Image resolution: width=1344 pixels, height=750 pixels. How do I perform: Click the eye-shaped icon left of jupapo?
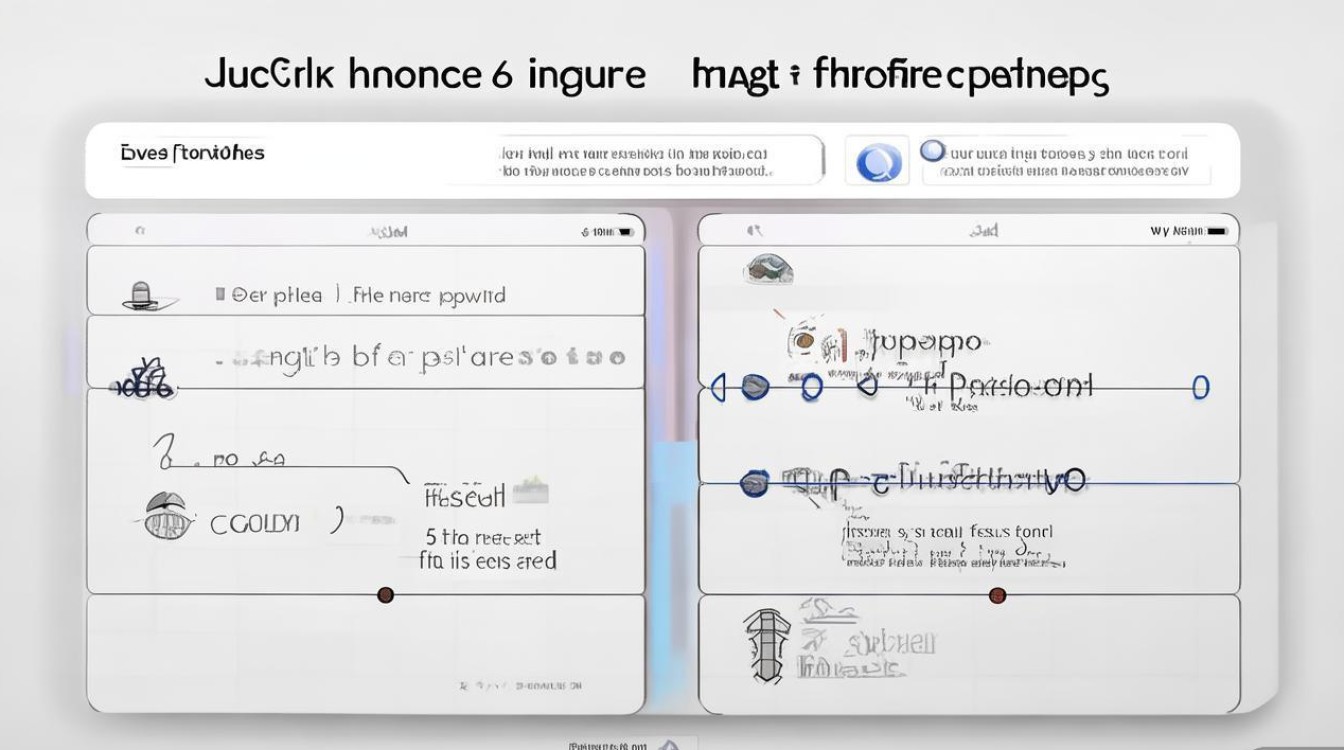coord(801,342)
